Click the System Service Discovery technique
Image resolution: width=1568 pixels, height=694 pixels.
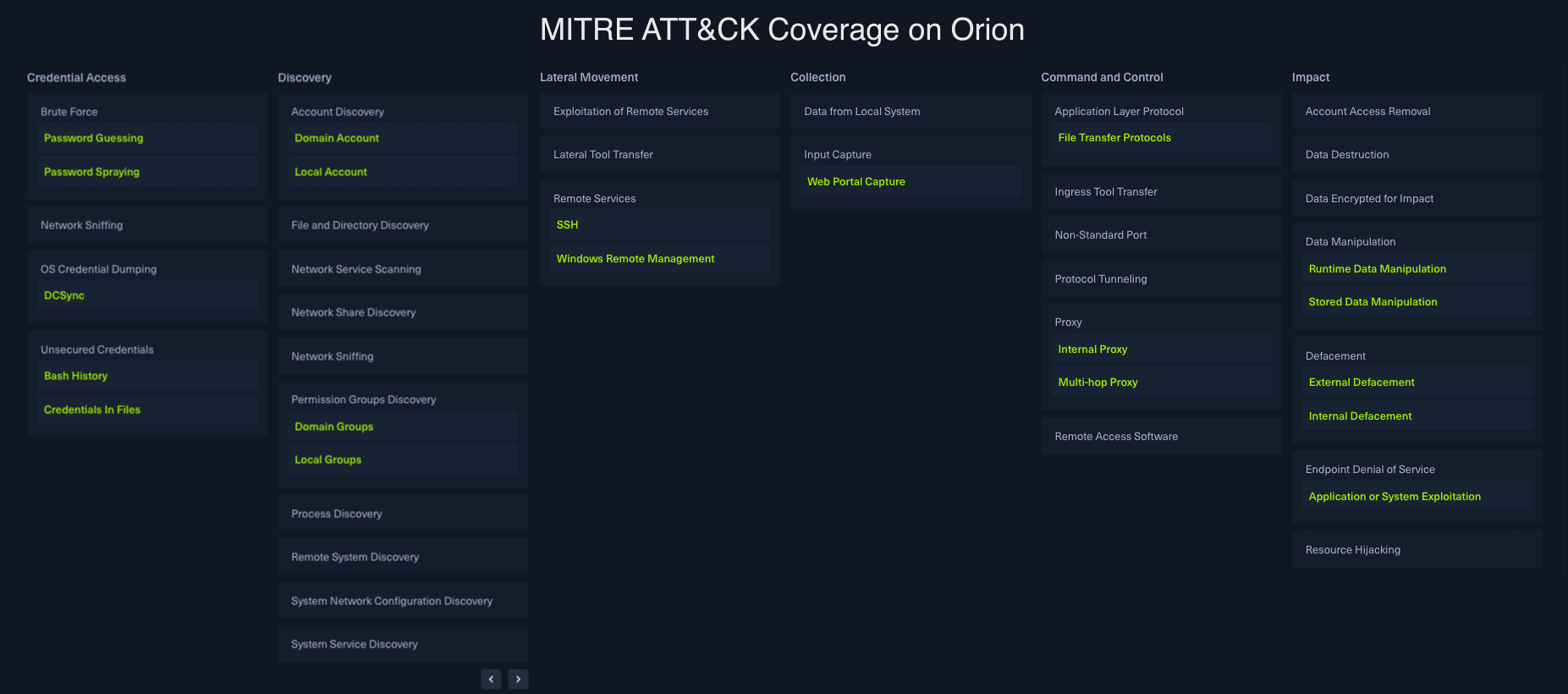(355, 644)
